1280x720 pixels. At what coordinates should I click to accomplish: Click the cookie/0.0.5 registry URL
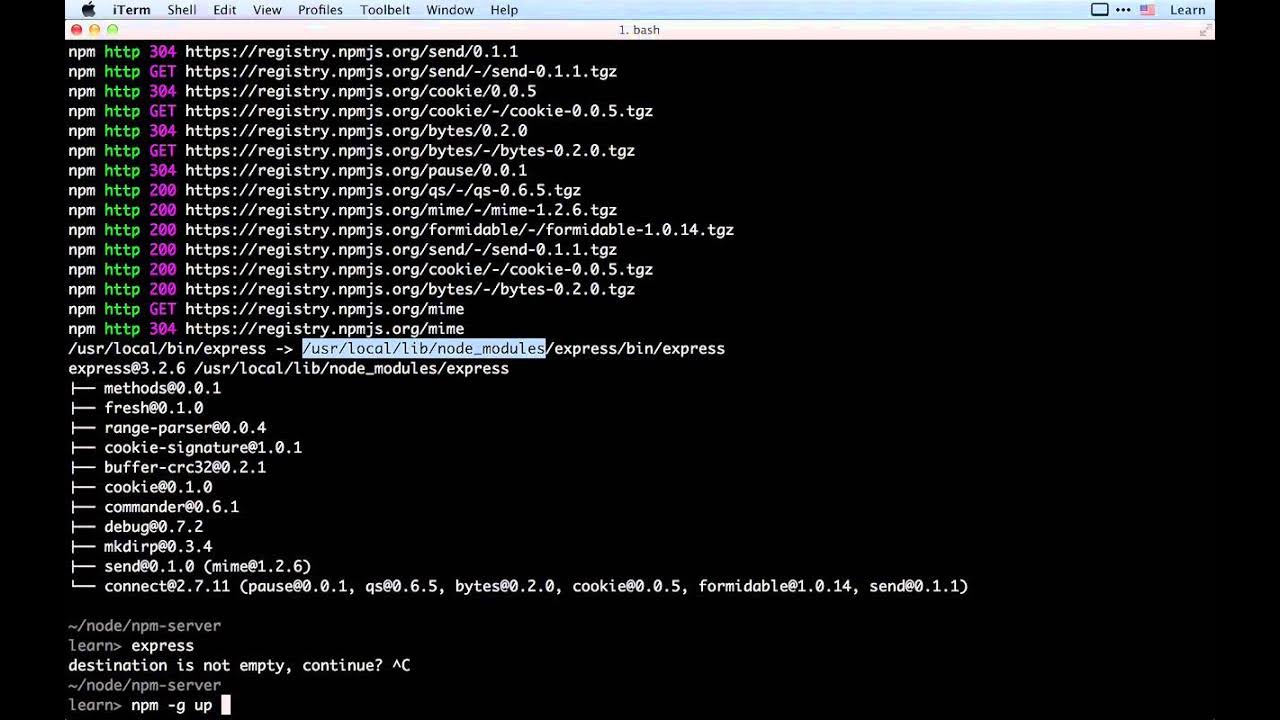360,92
